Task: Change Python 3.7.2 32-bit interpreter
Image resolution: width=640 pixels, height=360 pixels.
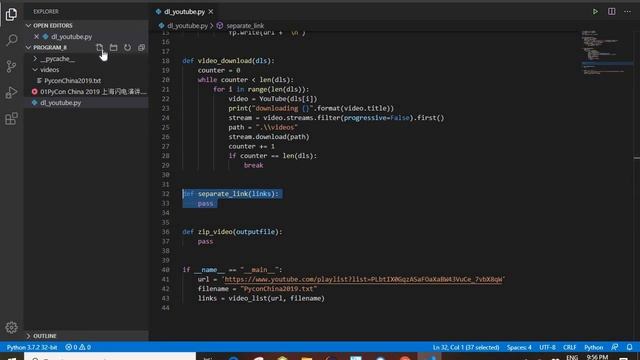Action: [x=32, y=347]
